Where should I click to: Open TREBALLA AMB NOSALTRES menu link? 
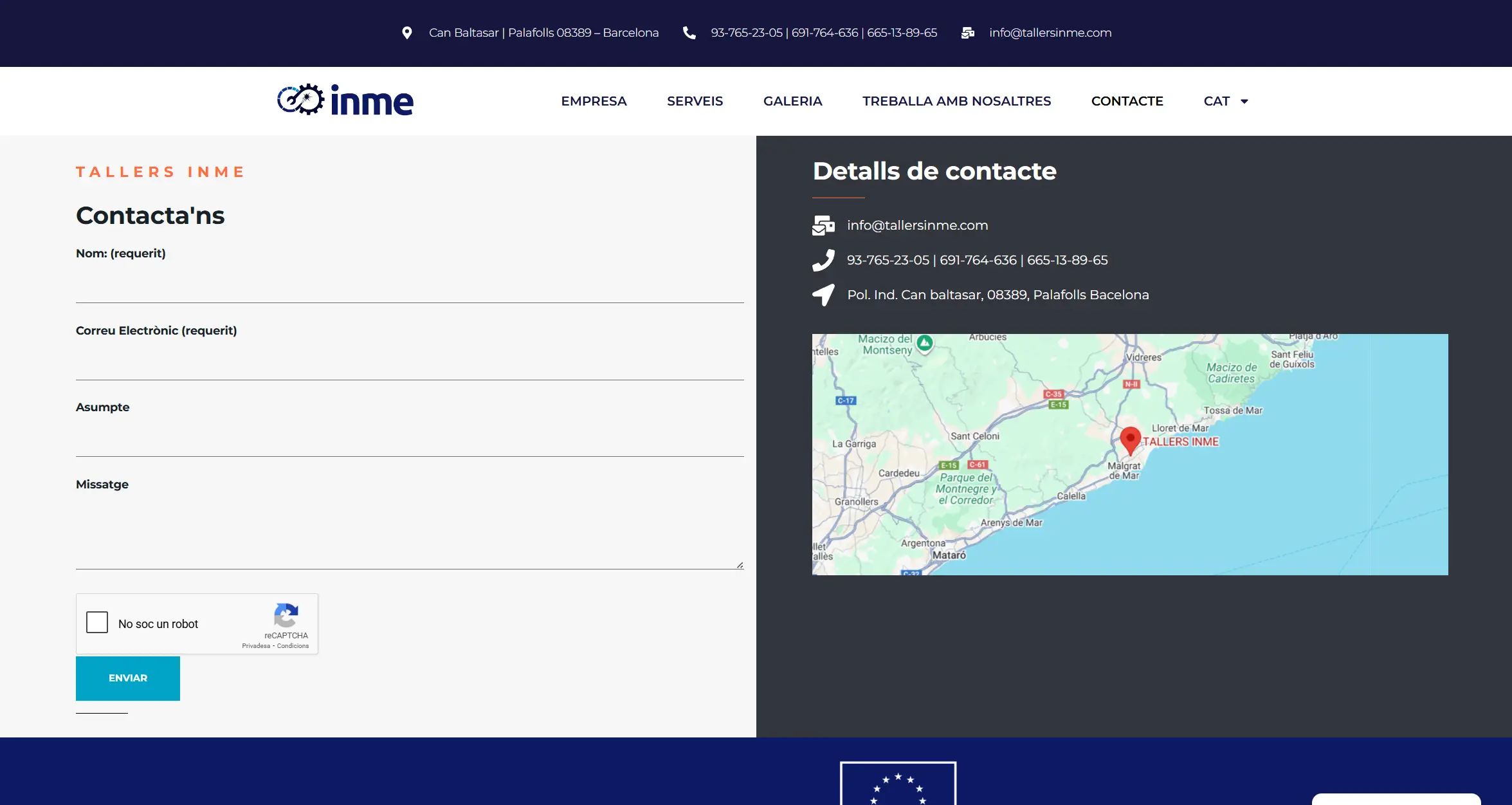956,102
